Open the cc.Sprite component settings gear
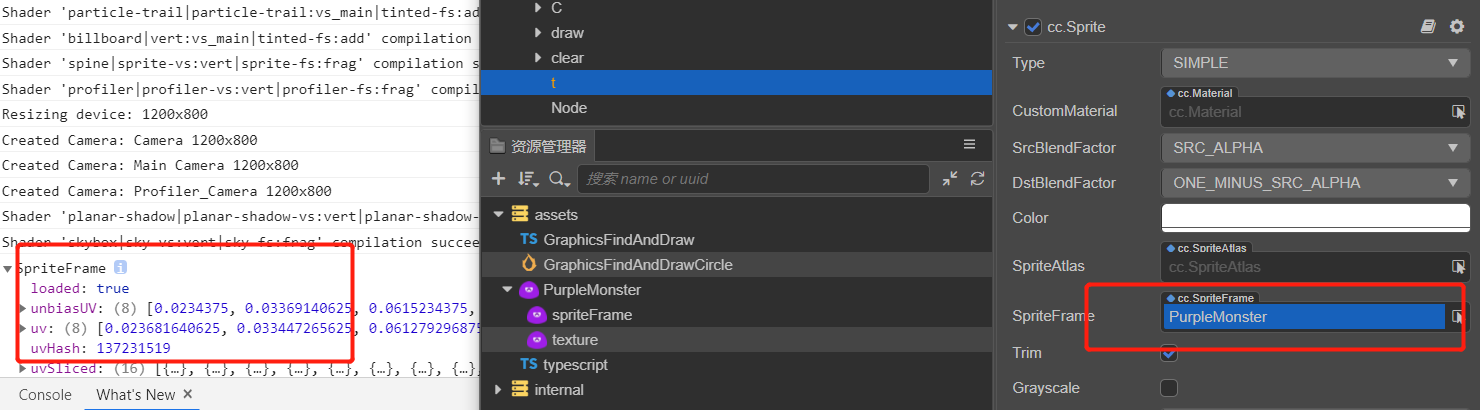The width and height of the screenshot is (1480, 410). [1456, 27]
